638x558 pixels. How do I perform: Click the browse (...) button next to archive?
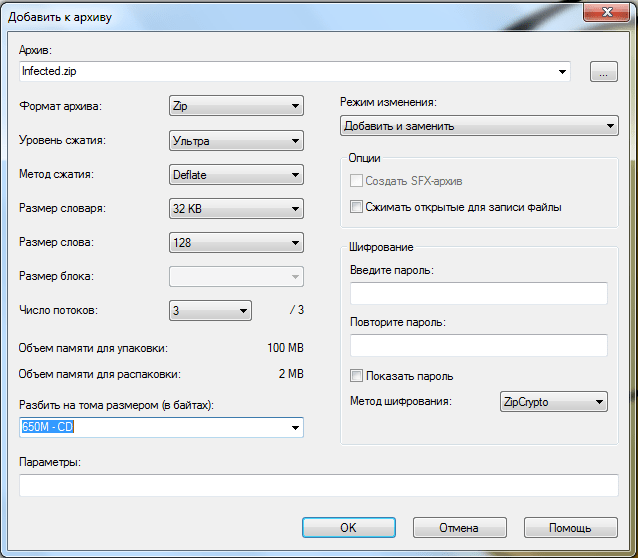point(604,72)
